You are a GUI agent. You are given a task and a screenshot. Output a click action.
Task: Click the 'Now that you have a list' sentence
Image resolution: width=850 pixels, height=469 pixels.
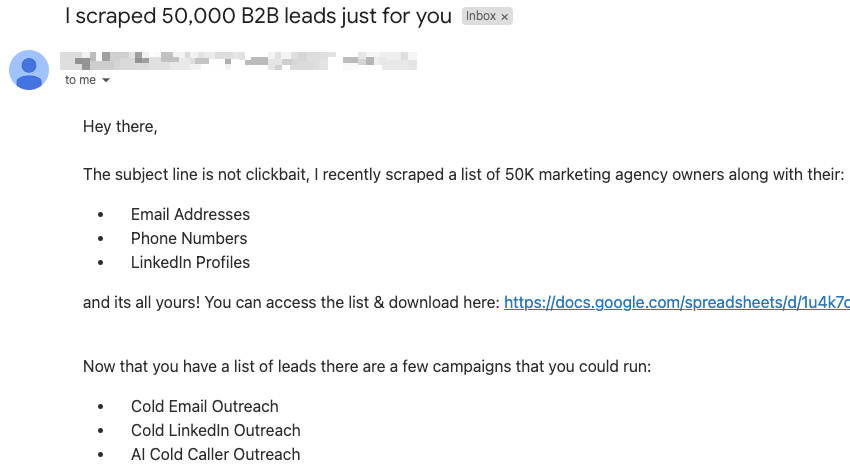[366, 367]
